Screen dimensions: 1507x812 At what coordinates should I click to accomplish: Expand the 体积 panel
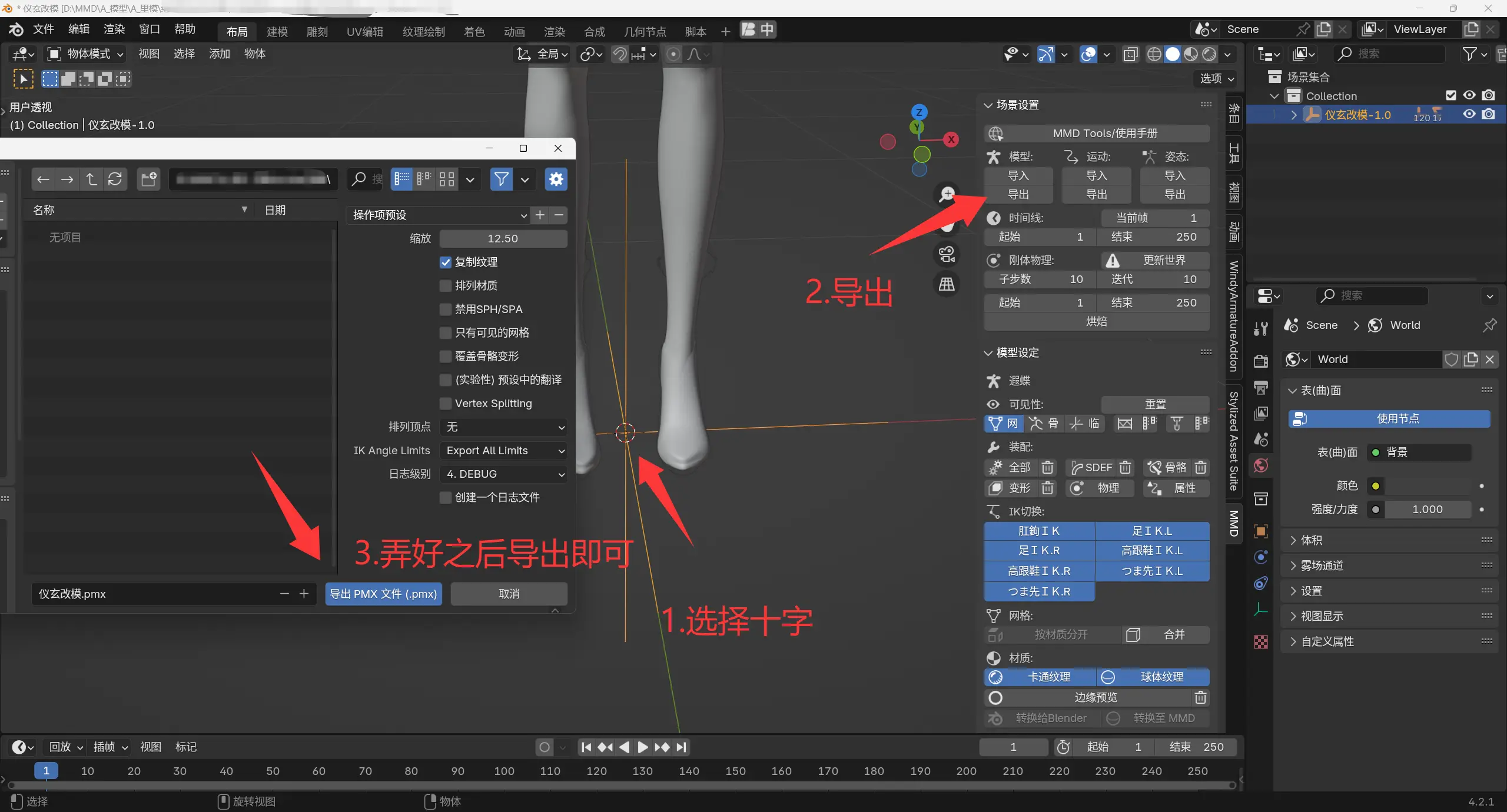pyautogui.click(x=1312, y=540)
